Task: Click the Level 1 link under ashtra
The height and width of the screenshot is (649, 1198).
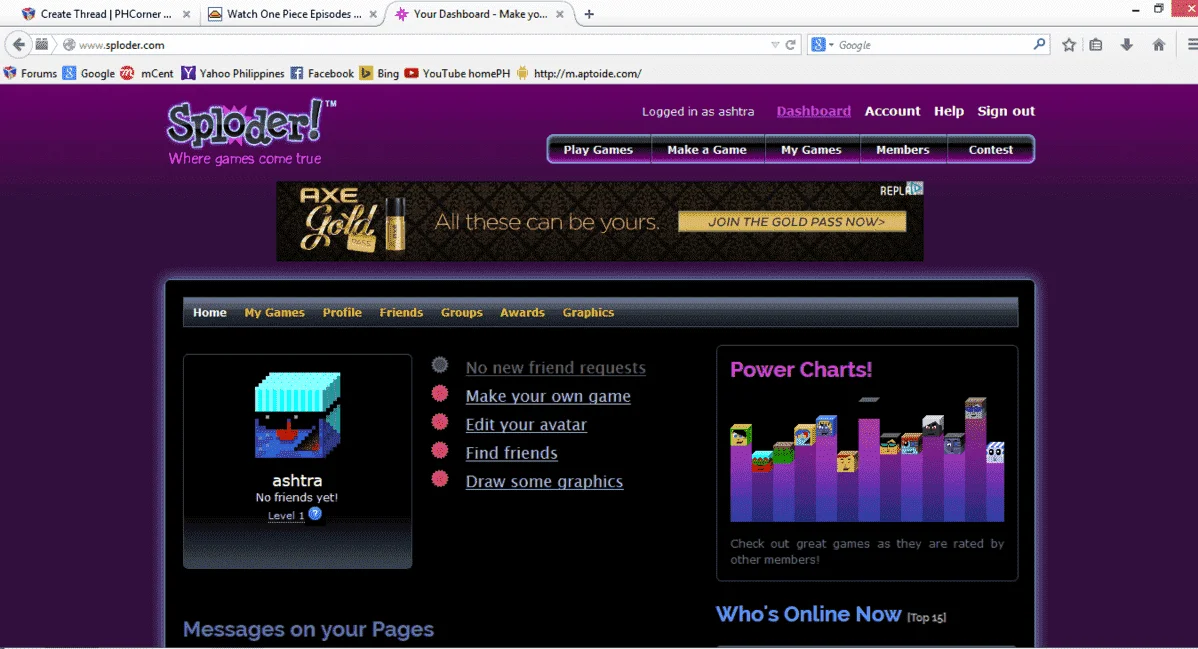Action: point(286,516)
